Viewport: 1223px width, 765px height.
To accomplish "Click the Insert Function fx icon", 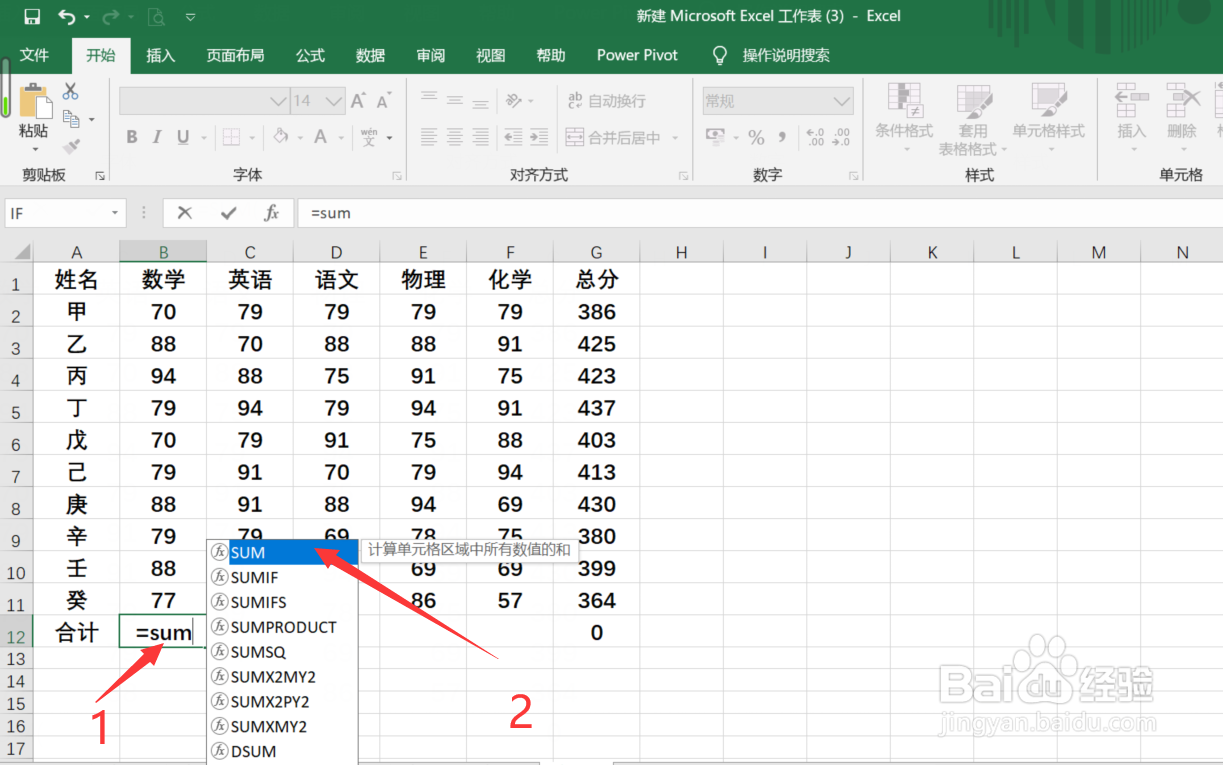I will point(271,213).
